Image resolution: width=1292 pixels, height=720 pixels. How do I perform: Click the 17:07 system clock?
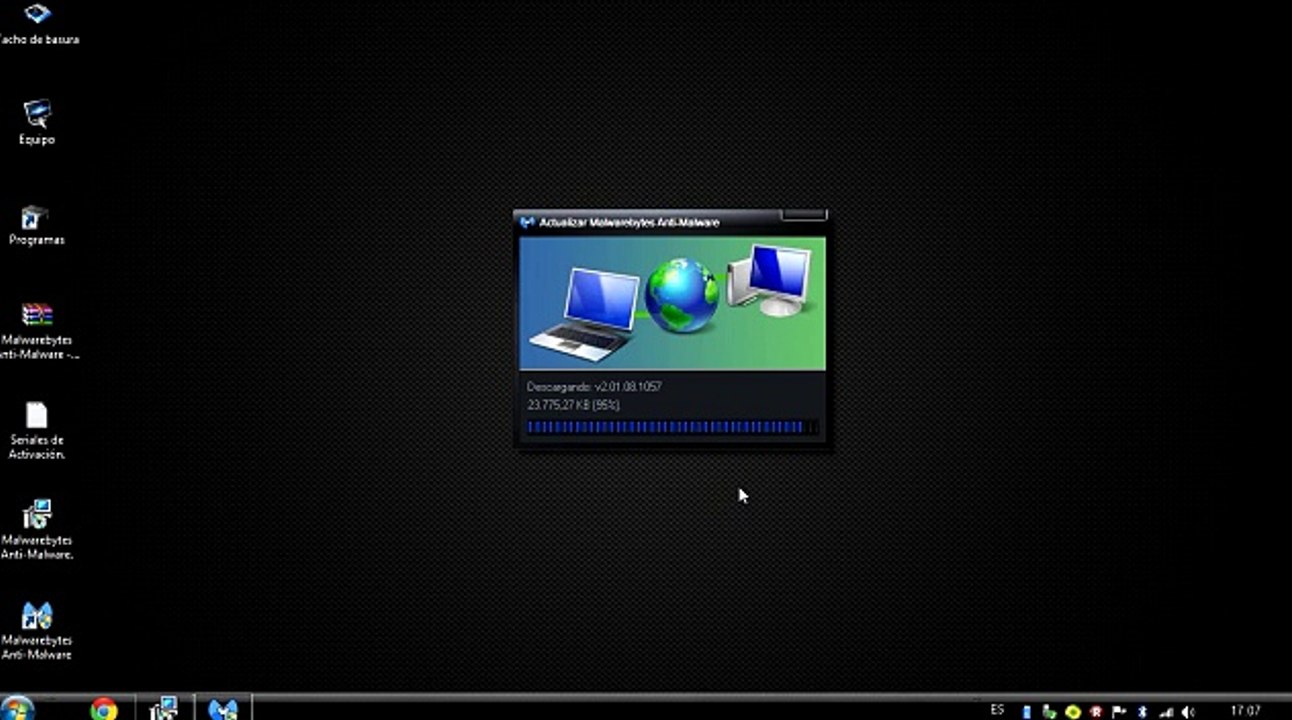1245,711
